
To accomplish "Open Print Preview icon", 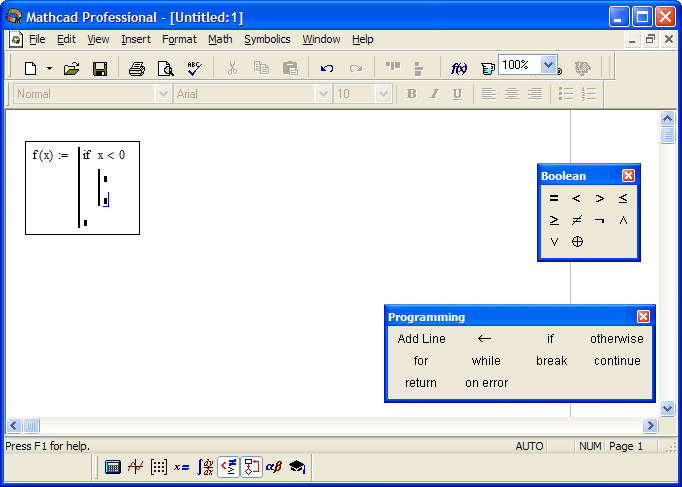I will pyautogui.click(x=165, y=68).
